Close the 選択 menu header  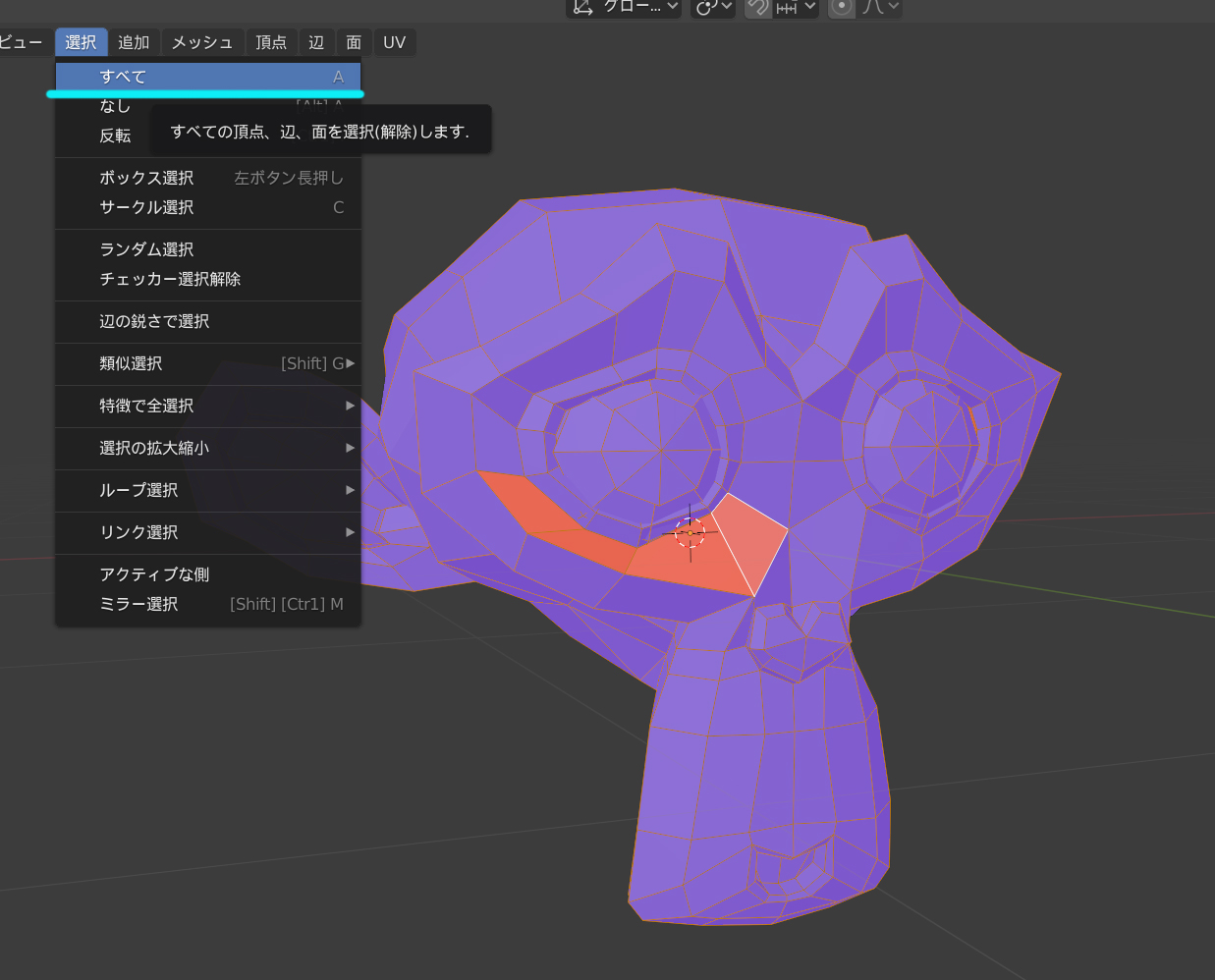pos(81,42)
